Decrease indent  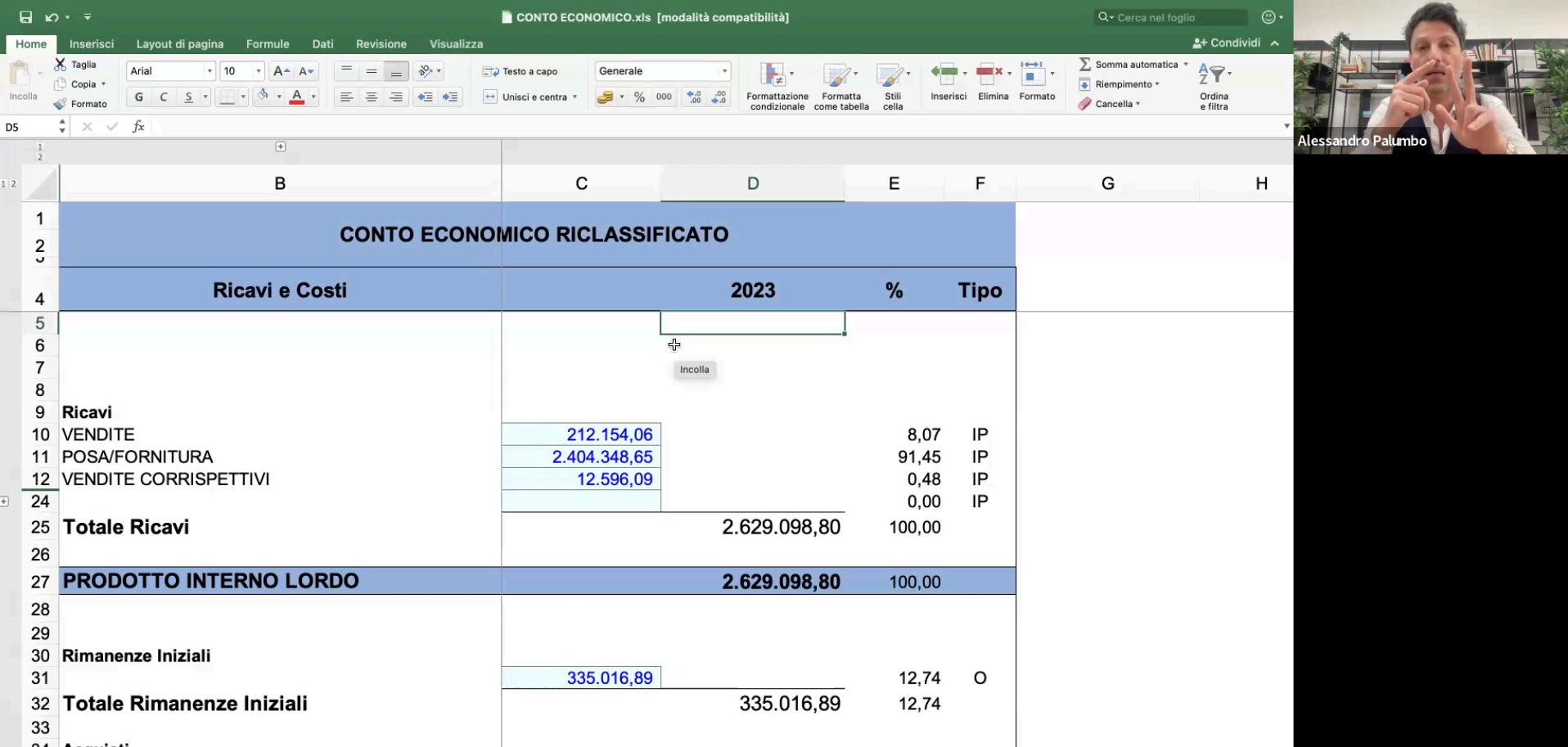[426, 97]
